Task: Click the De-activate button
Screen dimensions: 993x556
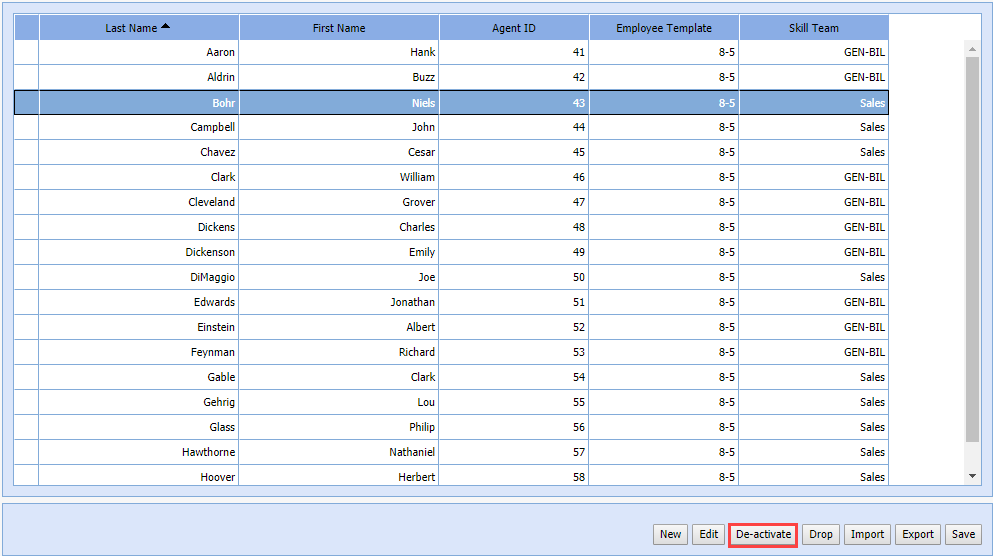Action: (763, 534)
